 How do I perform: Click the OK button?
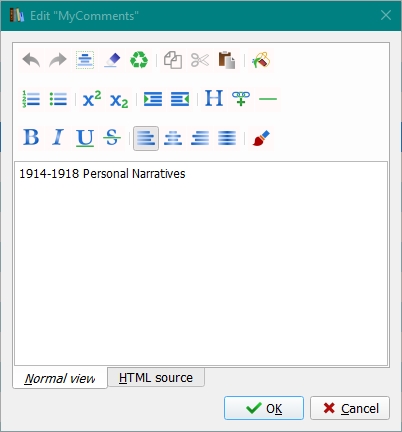point(264,408)
